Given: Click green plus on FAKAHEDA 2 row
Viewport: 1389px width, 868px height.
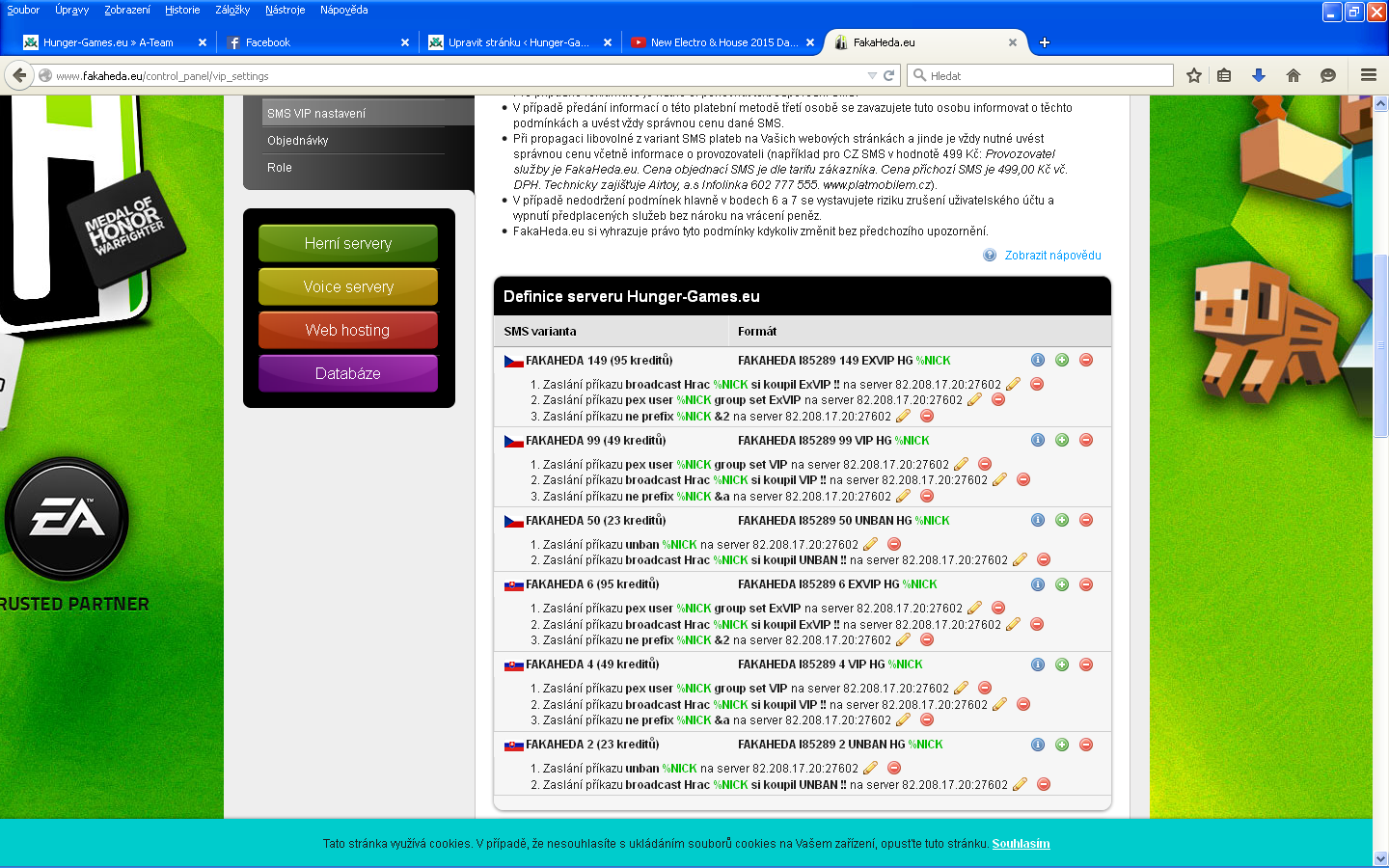Looking at the screenshot, I should click(1062, 745).
